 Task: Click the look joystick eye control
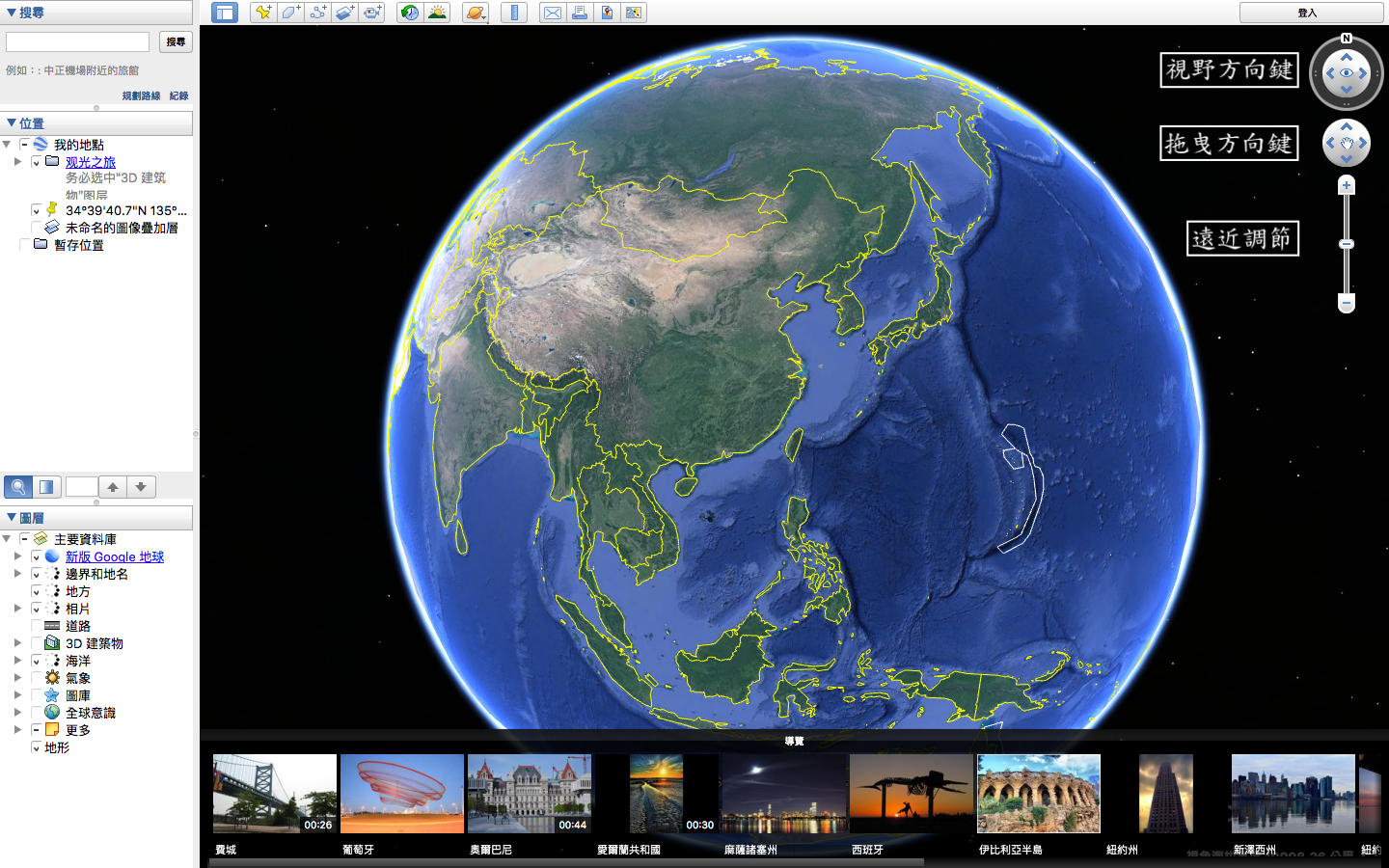[x=1347, y=73]
